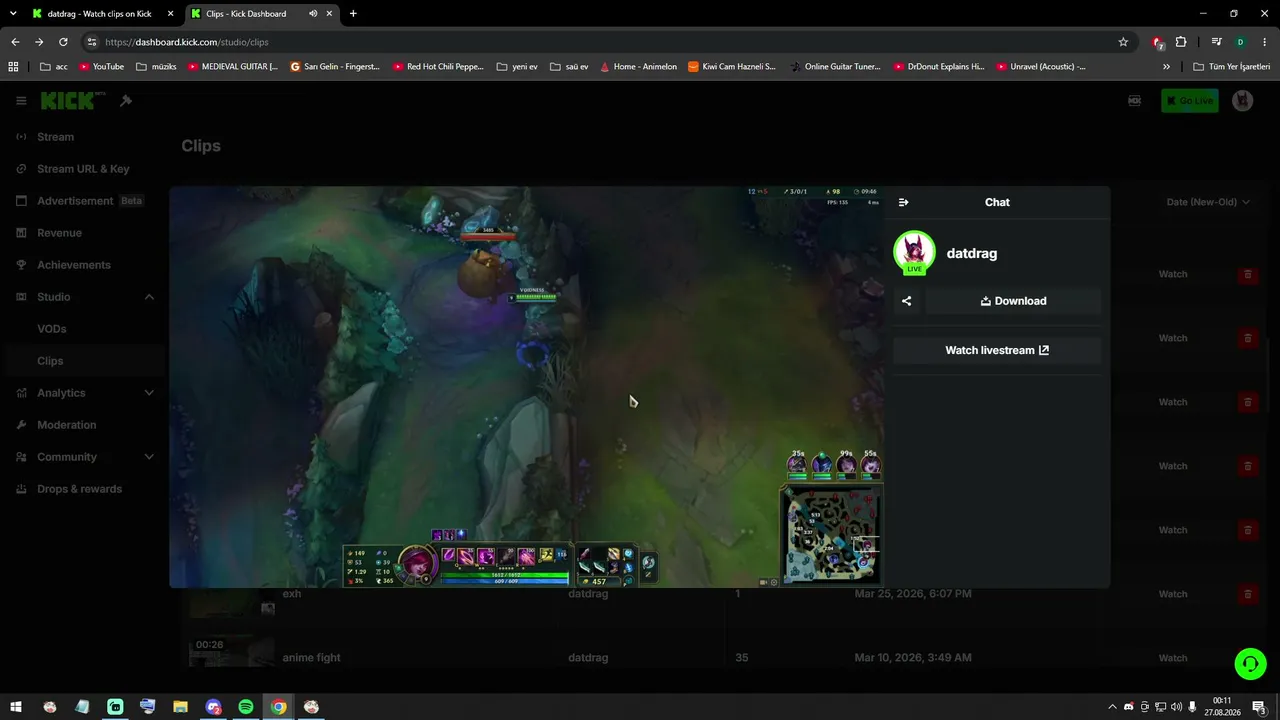Open the Extensions puzzle menu
Image resolution: width=1280 pixels, height=720 pixels.
[x=1181, y=42]
